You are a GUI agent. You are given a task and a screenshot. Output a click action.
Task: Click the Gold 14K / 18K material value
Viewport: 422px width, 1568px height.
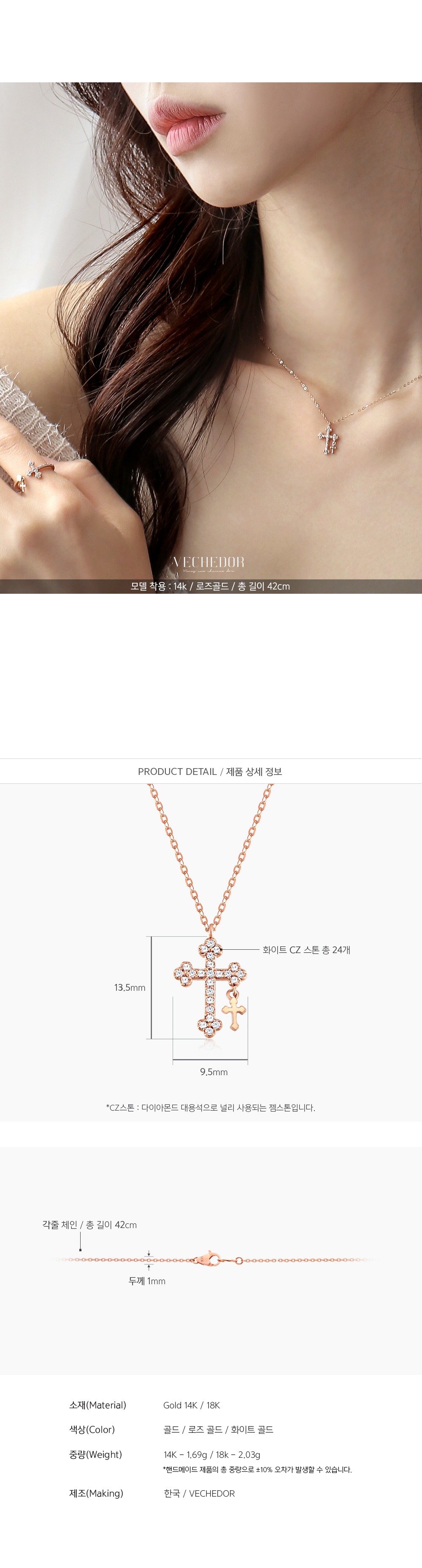point(192,1405)
